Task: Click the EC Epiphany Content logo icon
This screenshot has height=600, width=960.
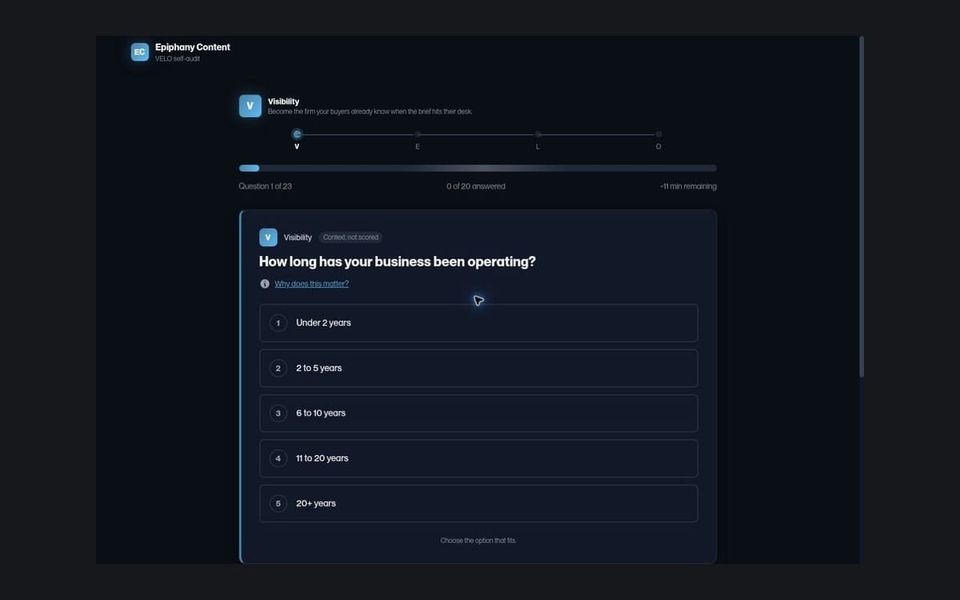Action: click(x=140, y=52)
